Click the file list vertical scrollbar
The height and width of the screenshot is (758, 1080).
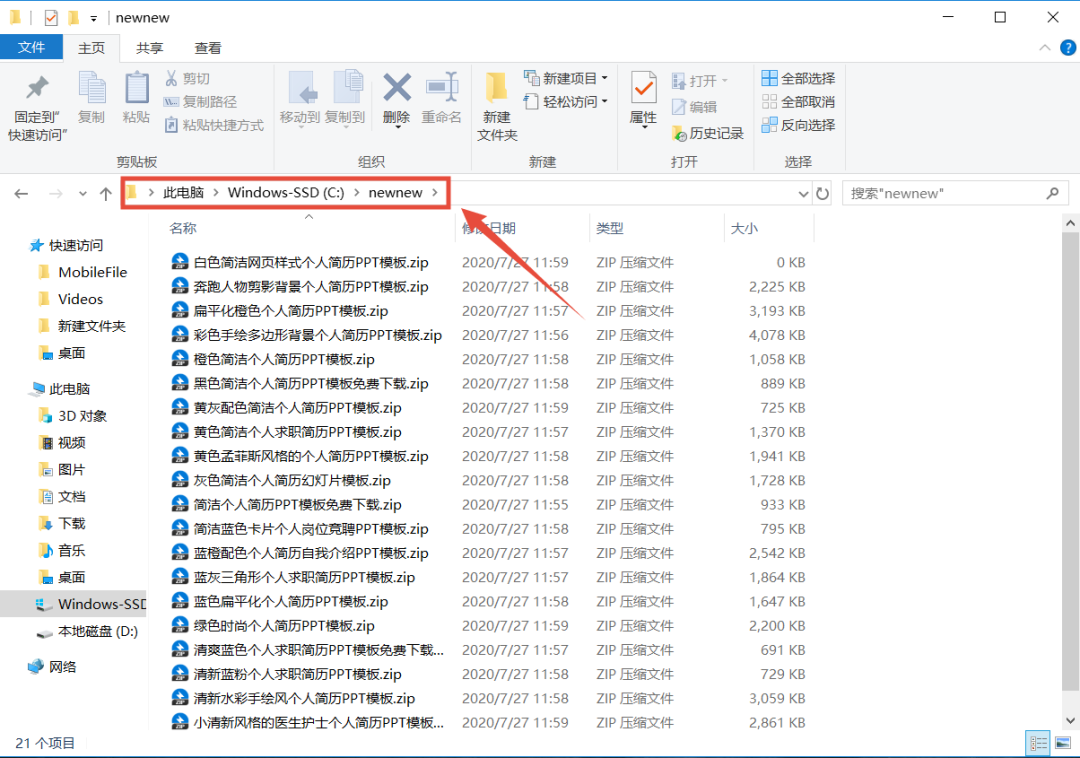pyautogui.click(x=1070, y=461)
